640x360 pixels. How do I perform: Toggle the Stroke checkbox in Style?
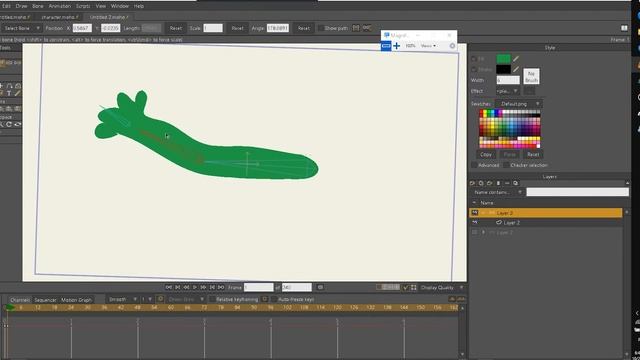[473, 69]
